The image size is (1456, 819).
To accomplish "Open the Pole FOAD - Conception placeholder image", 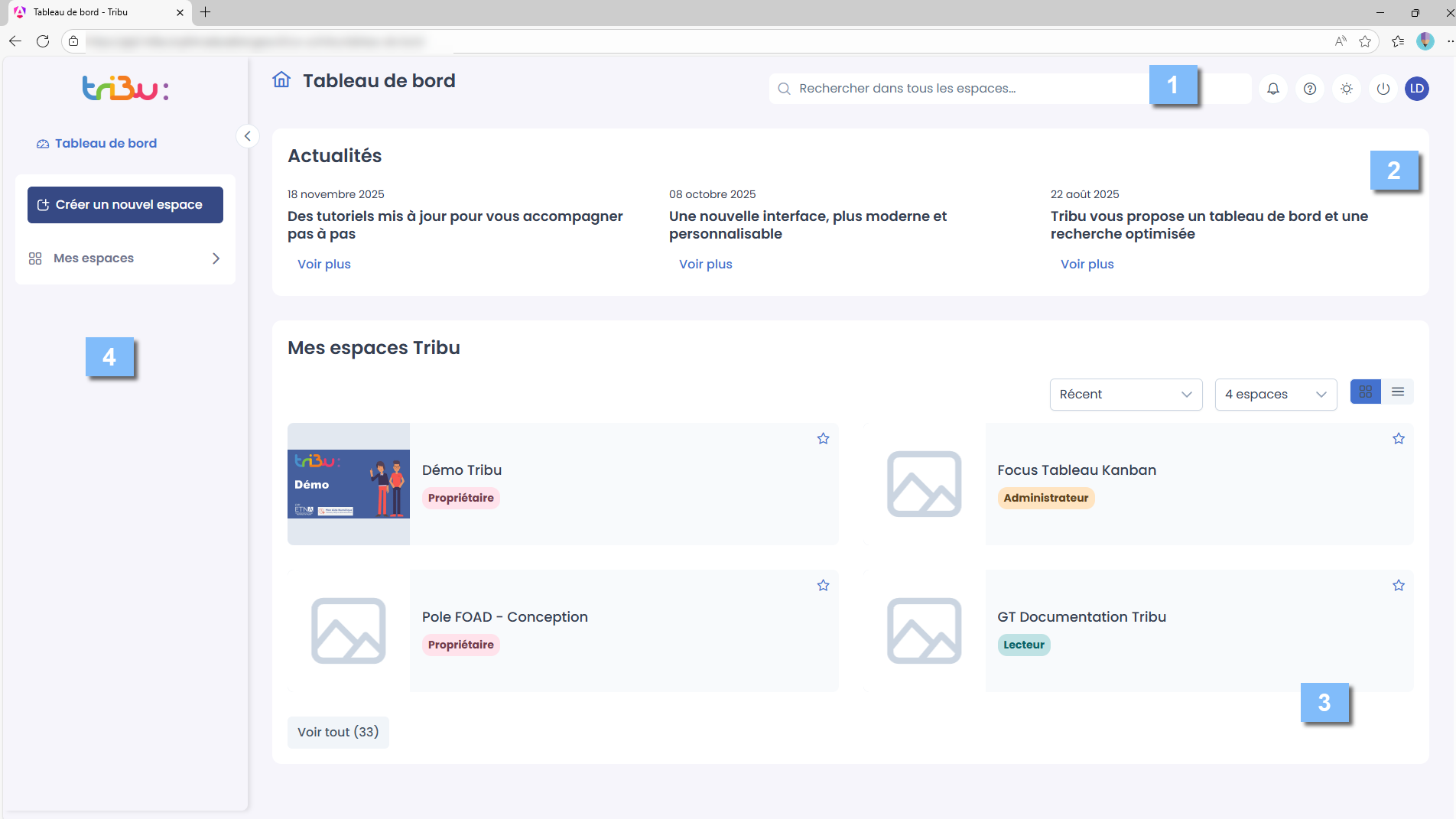I will click(349, 631).
